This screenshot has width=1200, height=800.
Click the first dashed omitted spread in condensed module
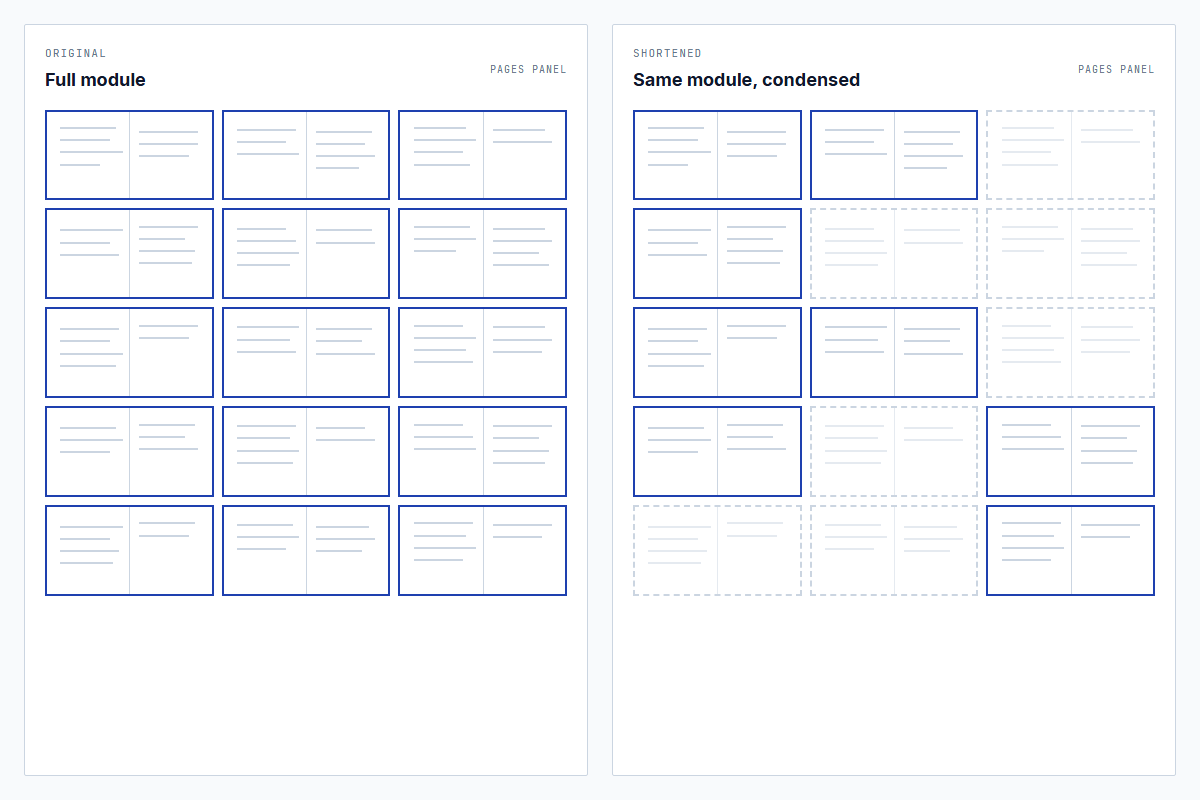(x=1070, y=154)
